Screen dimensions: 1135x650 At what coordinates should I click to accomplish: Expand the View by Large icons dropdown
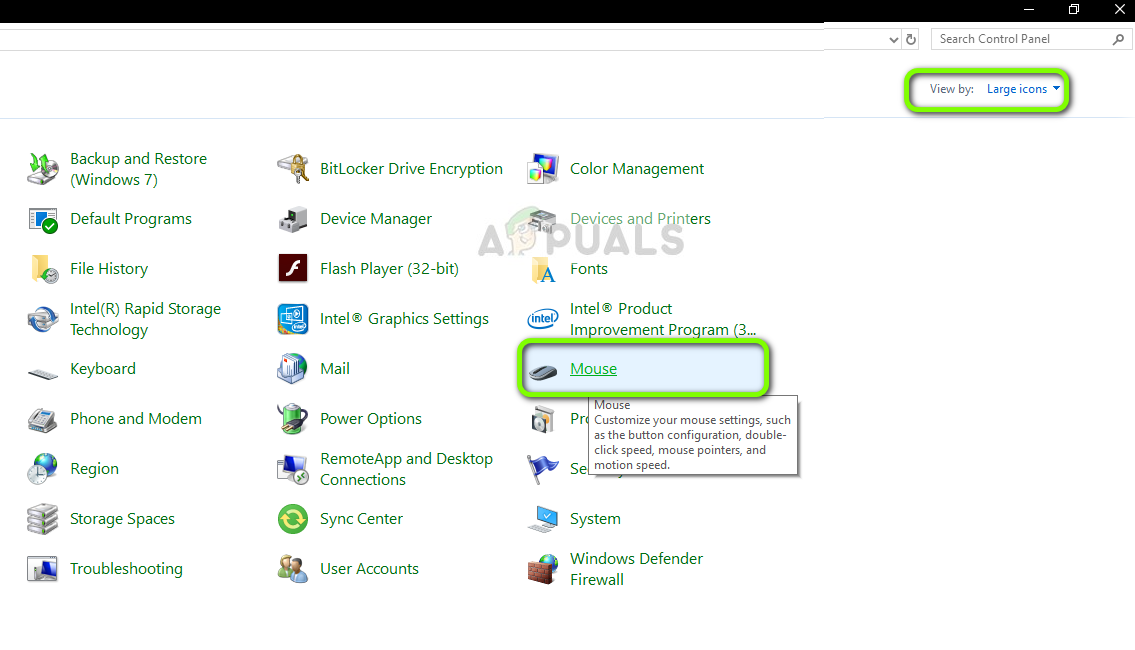coord(1023,89)
